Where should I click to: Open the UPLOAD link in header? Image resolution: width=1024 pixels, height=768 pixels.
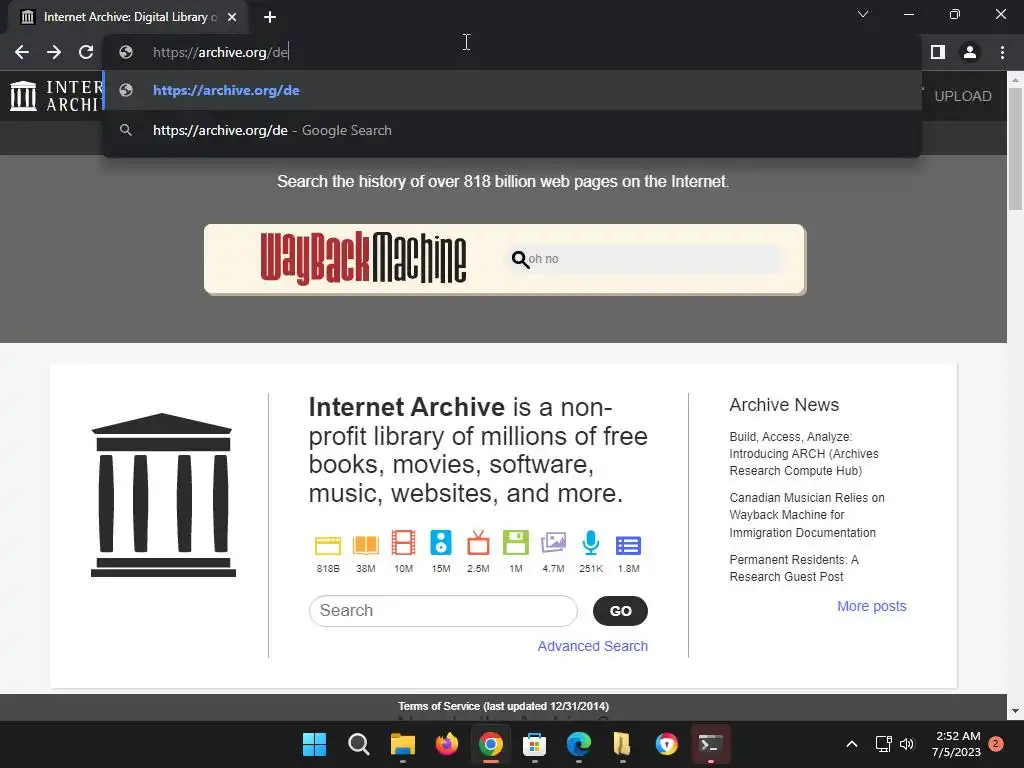click(962, 96)
